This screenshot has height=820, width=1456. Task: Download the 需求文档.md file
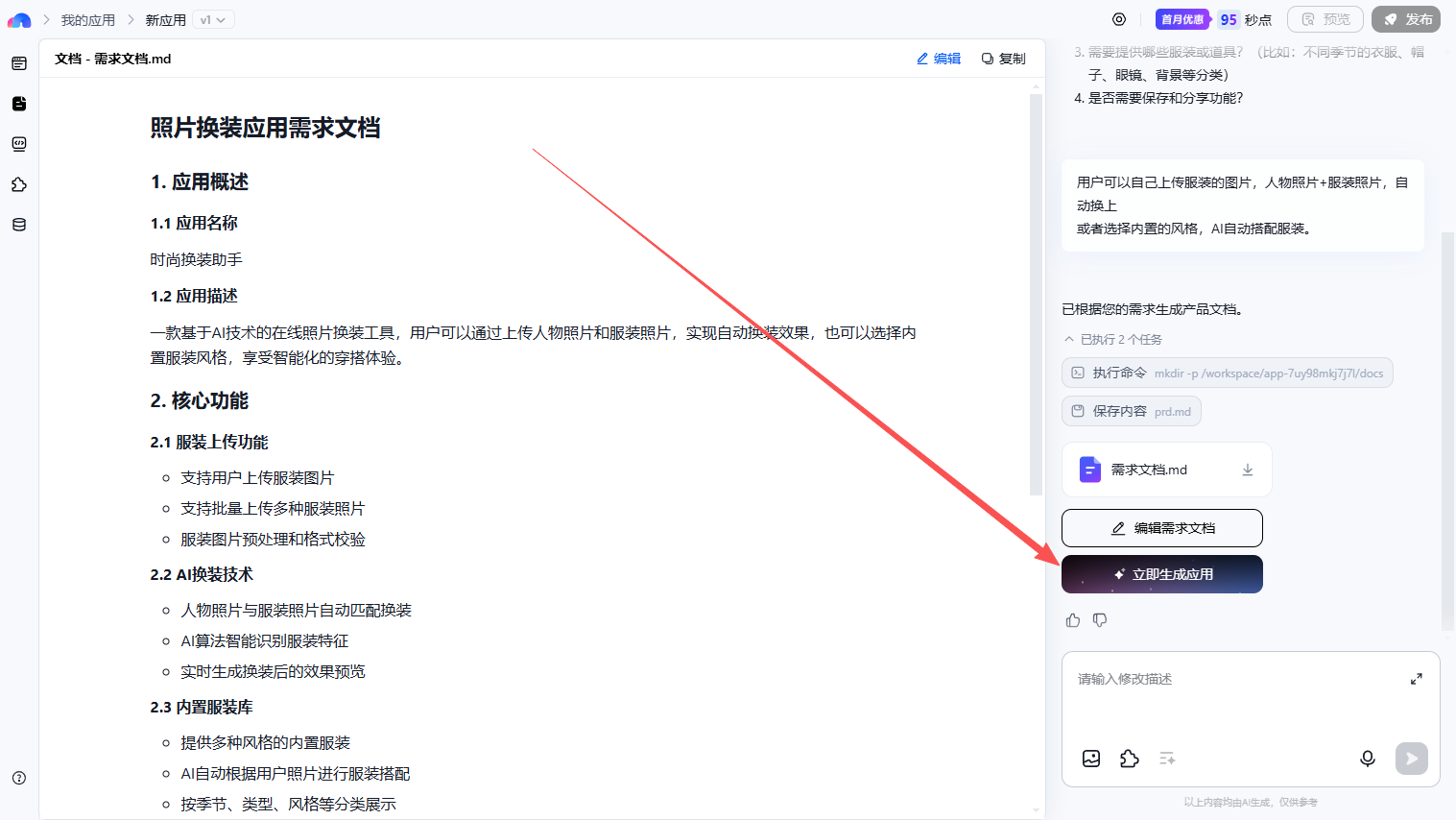[1248, 470]
